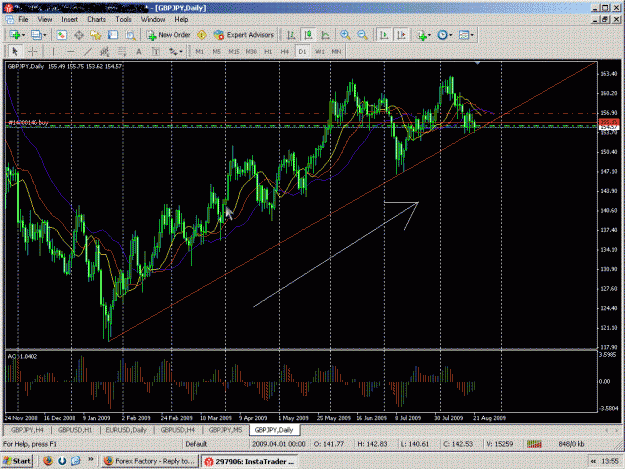Viewport: 625px width, 469px height.
Task: Select the text label tool
Action: [156, 51]
